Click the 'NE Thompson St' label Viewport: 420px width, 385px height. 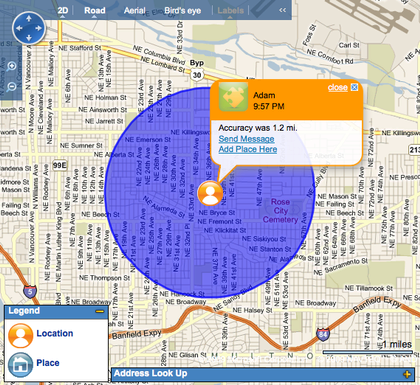(105, 278)
